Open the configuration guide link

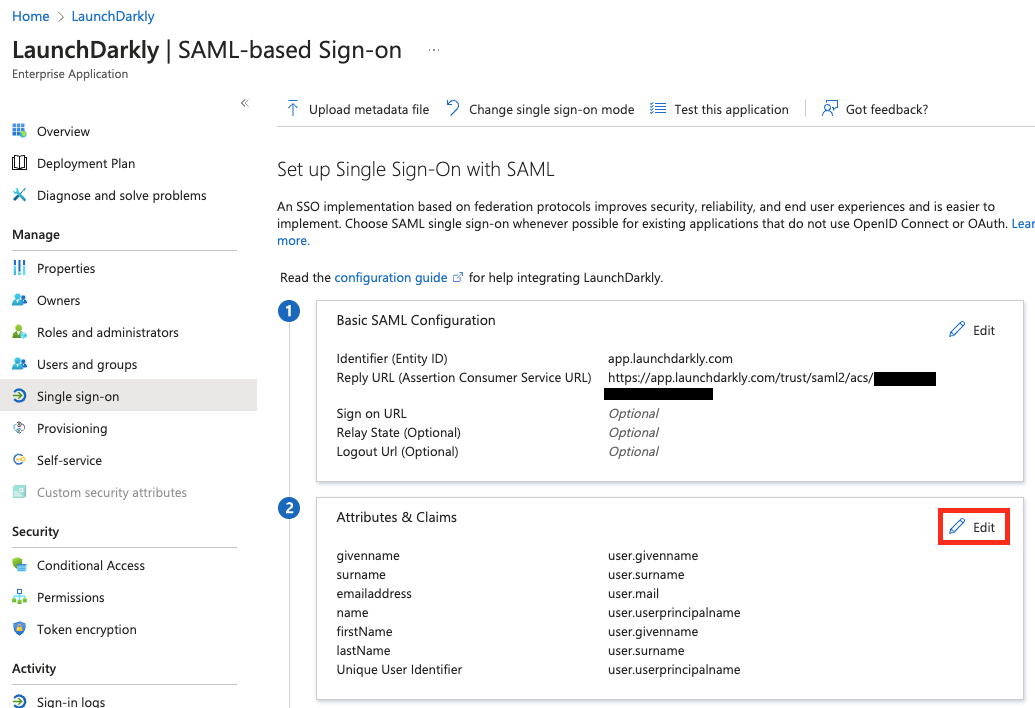coord(390,277)
